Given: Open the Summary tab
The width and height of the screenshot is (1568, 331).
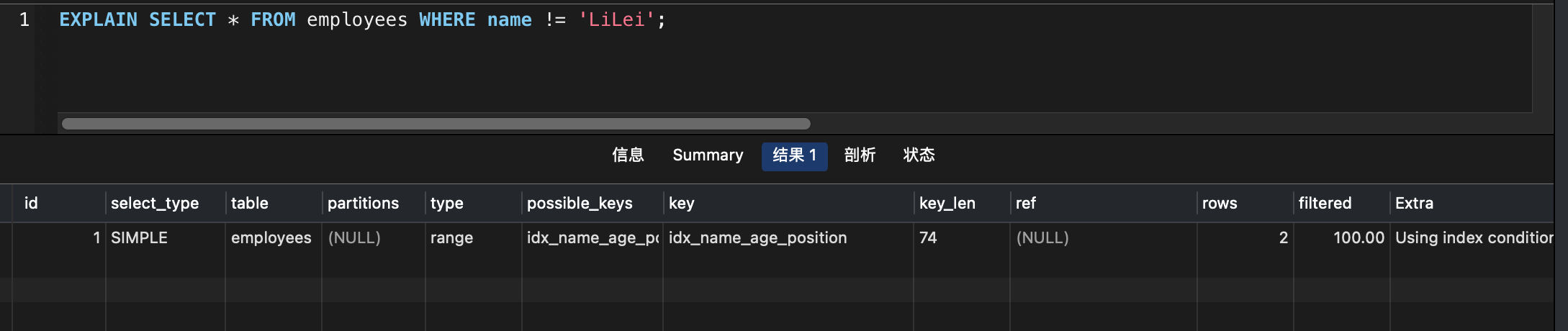Looking at the screenshot, I should coord(708,155).
